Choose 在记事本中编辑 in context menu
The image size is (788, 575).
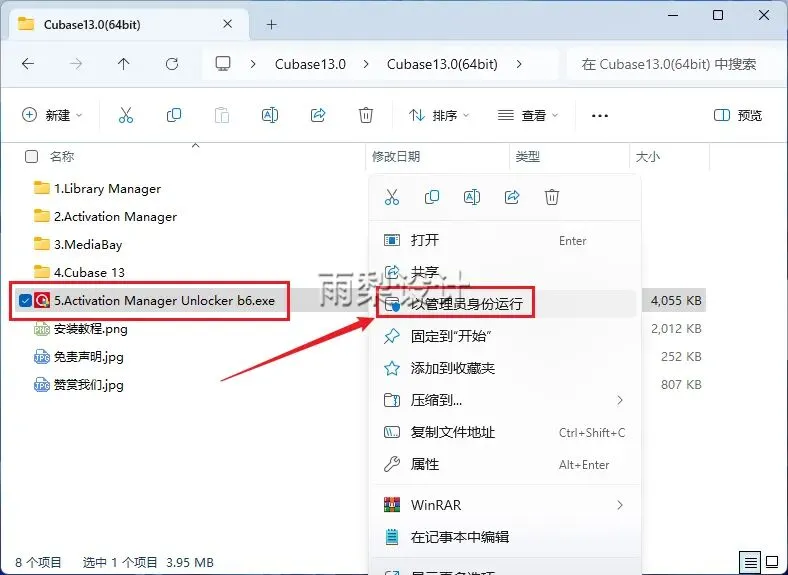point(505,537)
